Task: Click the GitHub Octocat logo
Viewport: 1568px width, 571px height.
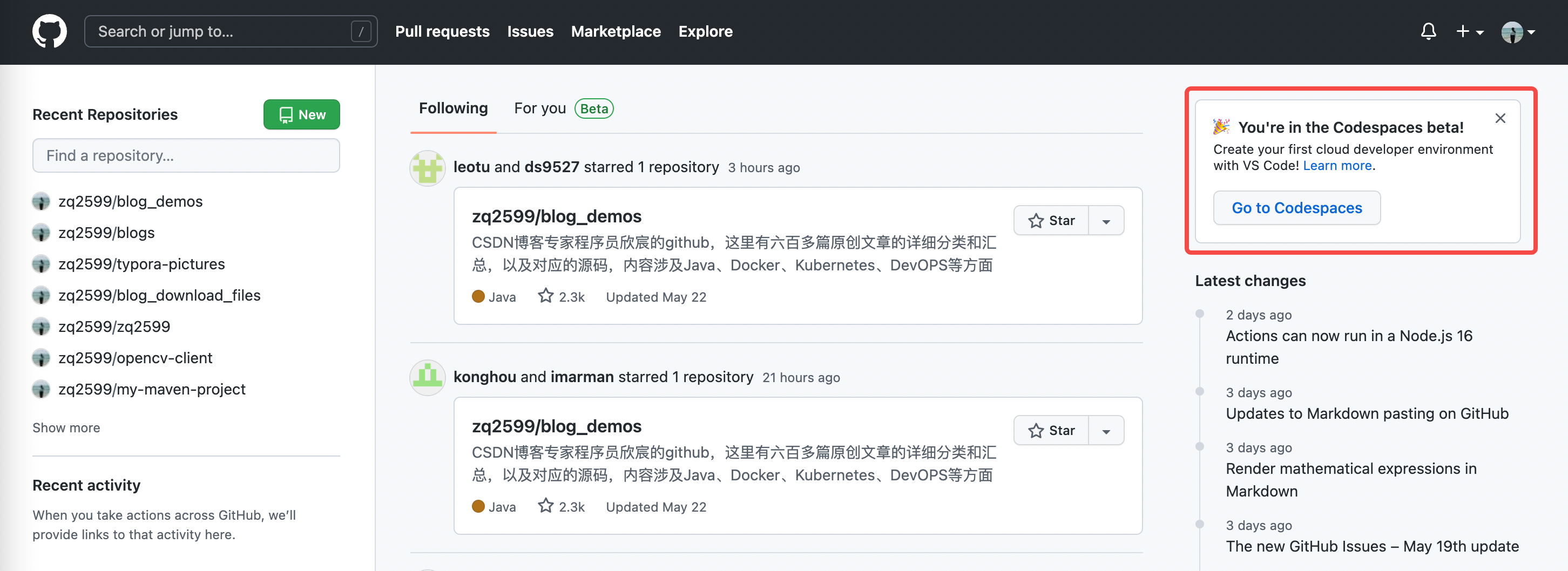Action: coord(49,31)
